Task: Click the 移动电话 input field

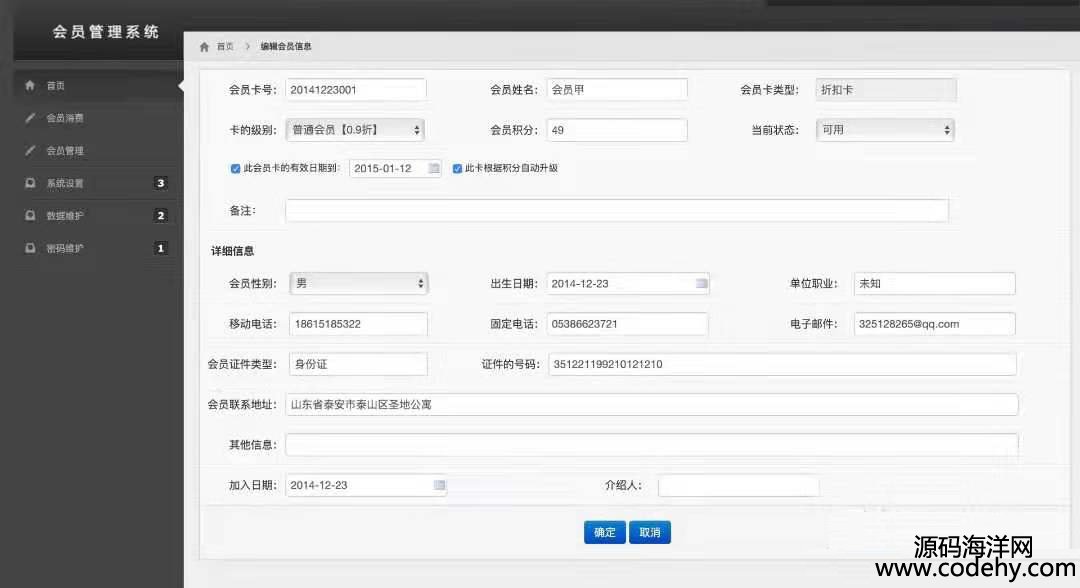Action: [358, 324]
